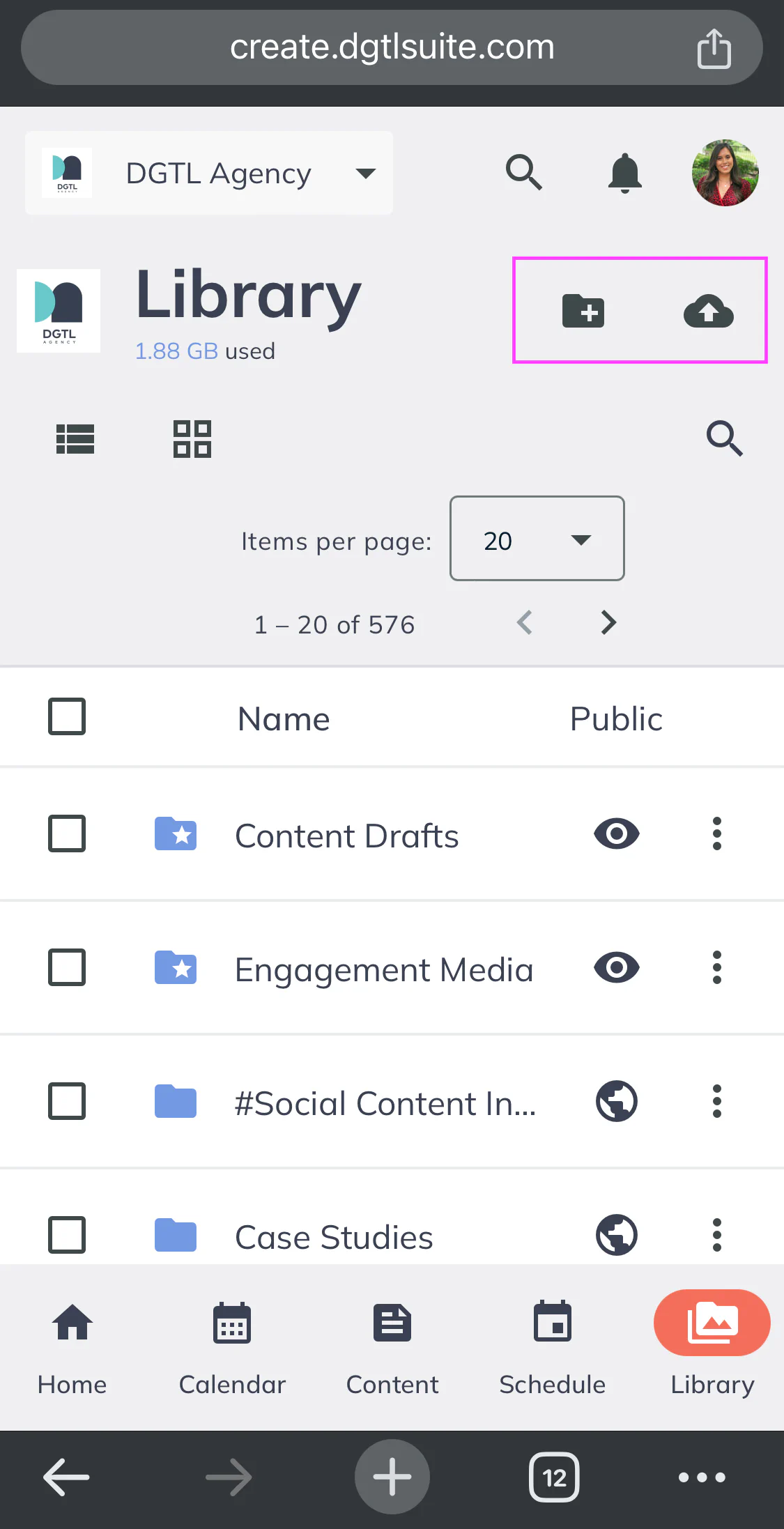Go to next page of results

click(x=608, y=622)
